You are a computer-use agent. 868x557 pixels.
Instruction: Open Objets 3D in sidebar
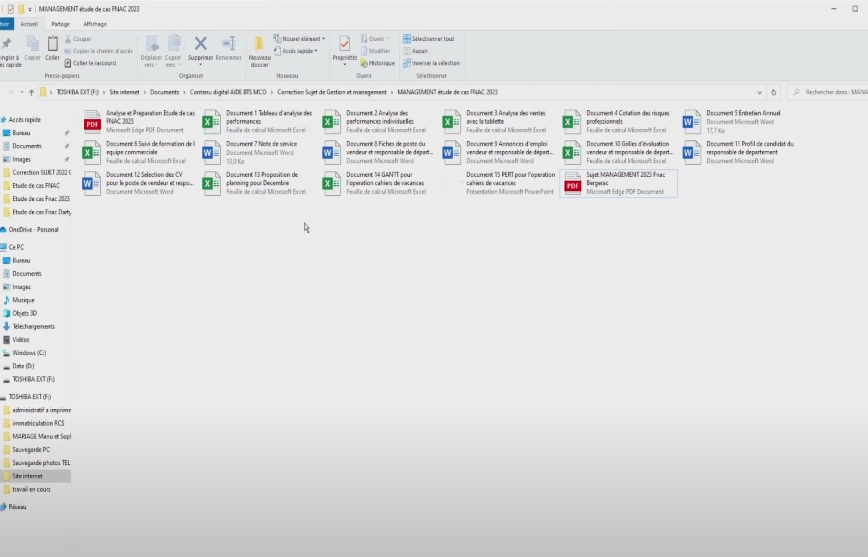tap(24, 313)
